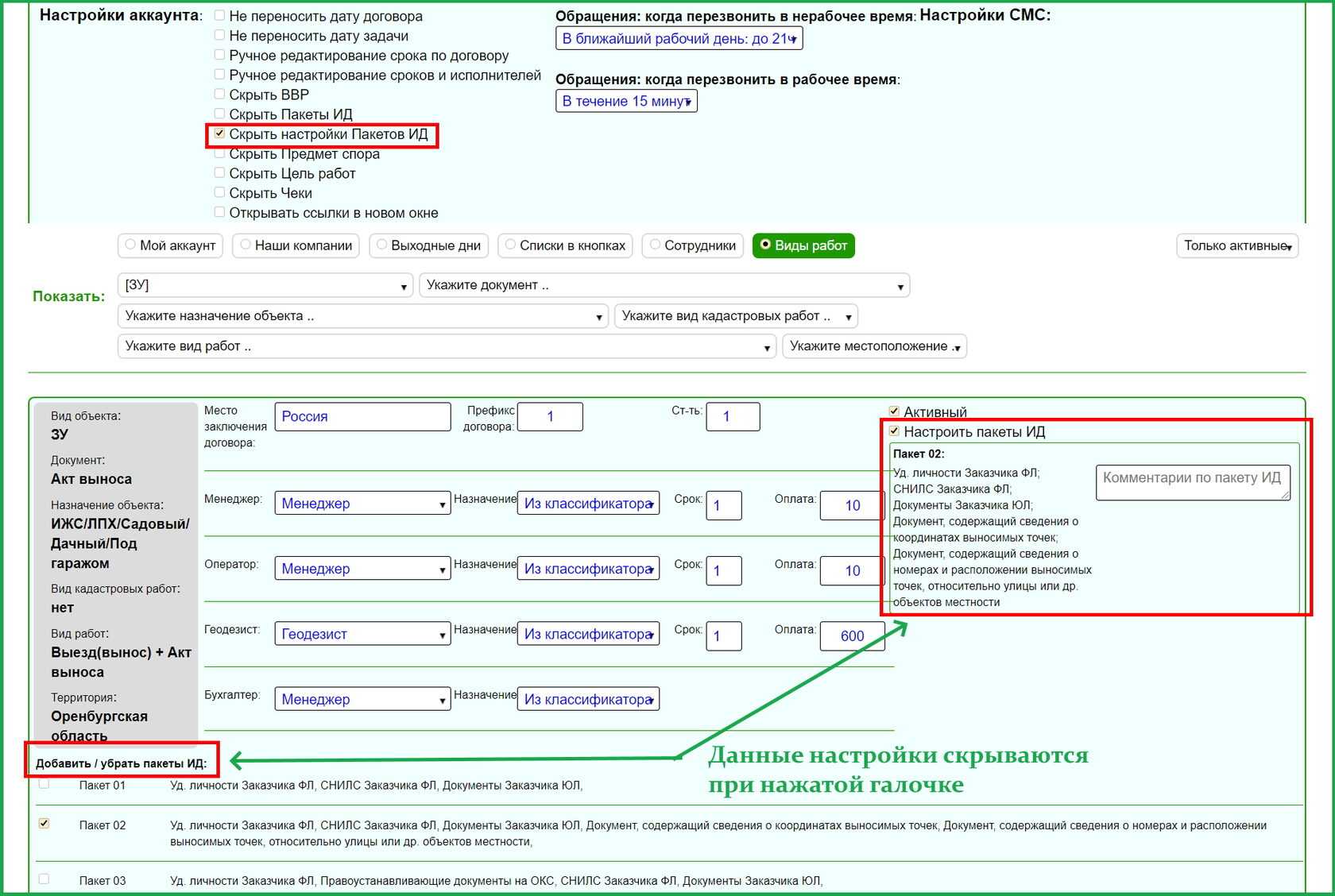
Task: Check the 'Пакет 01' checkbox
Action: click(44, 784)
